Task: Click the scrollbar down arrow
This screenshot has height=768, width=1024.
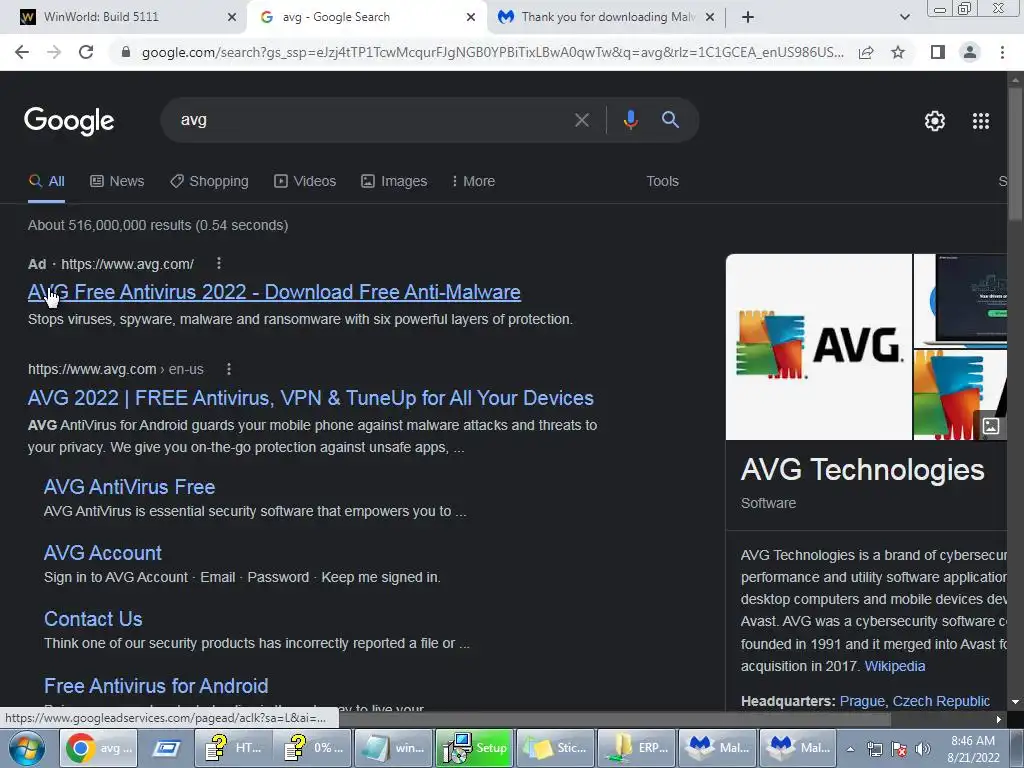Action: pyautogui.click(x=1016, y=702)
